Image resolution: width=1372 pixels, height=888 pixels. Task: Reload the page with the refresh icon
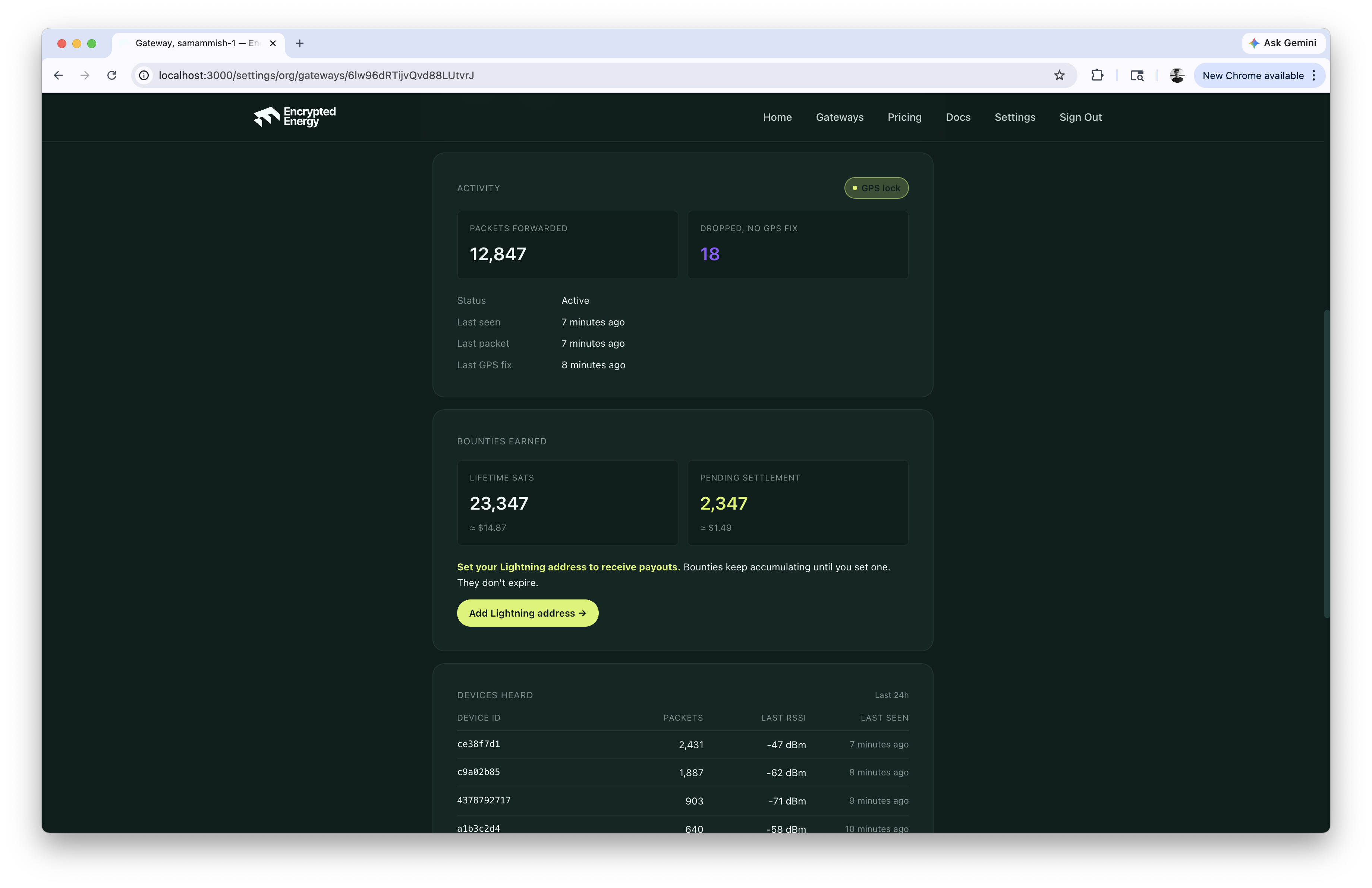pos(112,75)
